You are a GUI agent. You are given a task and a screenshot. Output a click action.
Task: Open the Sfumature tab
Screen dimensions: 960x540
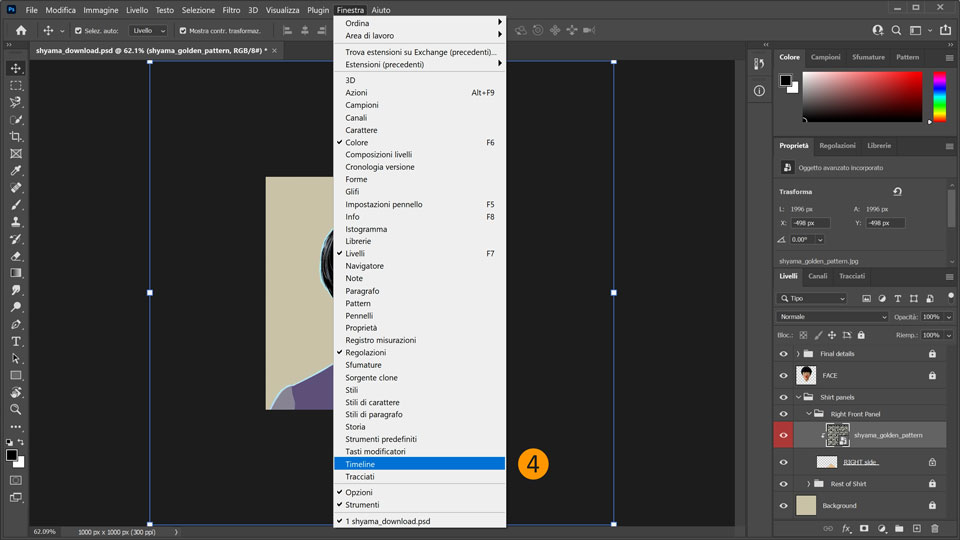[x=868, y=57]
